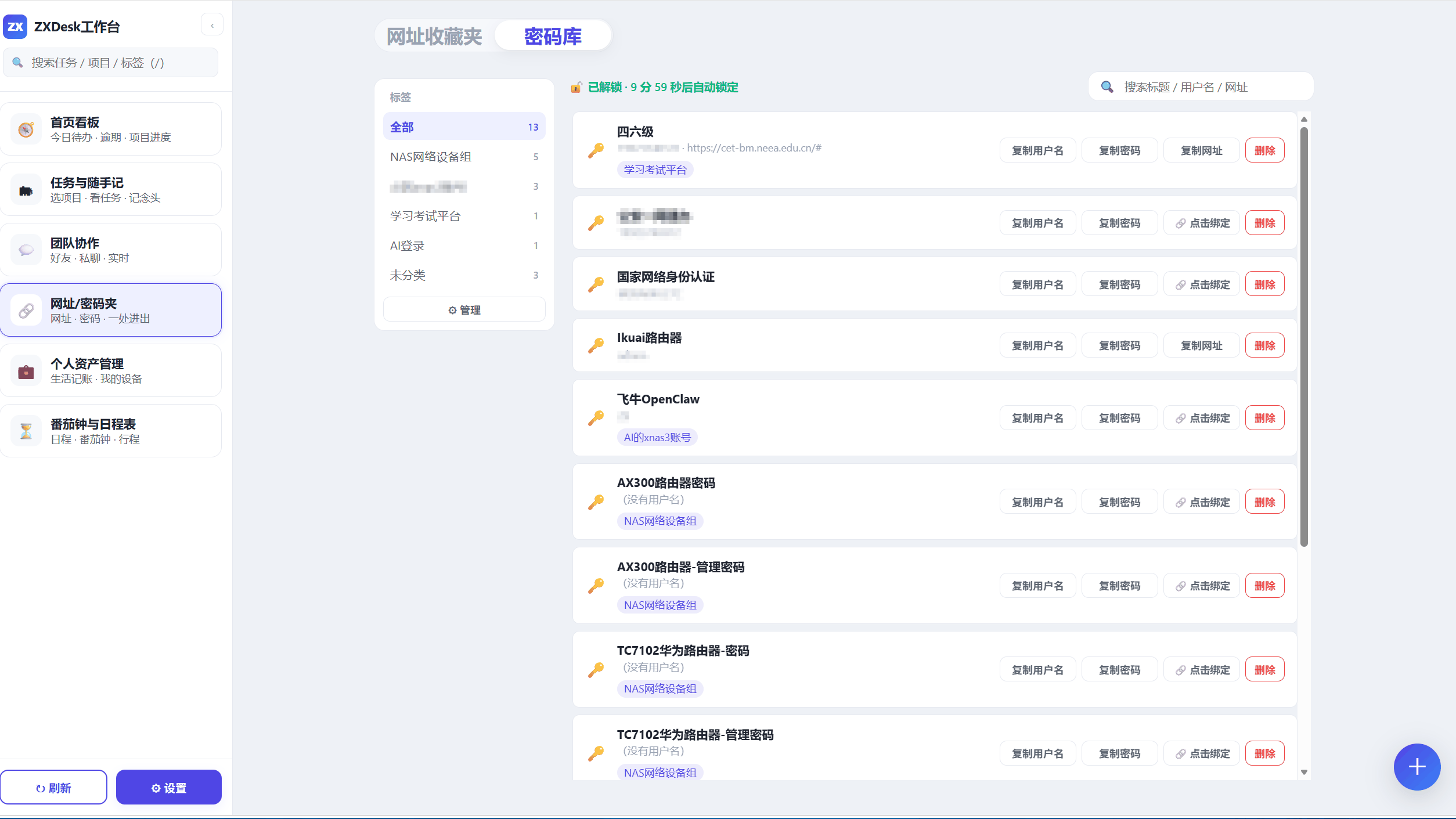The image size is (1456, 819).
Task: Click the magnifier icon in password search
Action: (x=1107, y=87)
